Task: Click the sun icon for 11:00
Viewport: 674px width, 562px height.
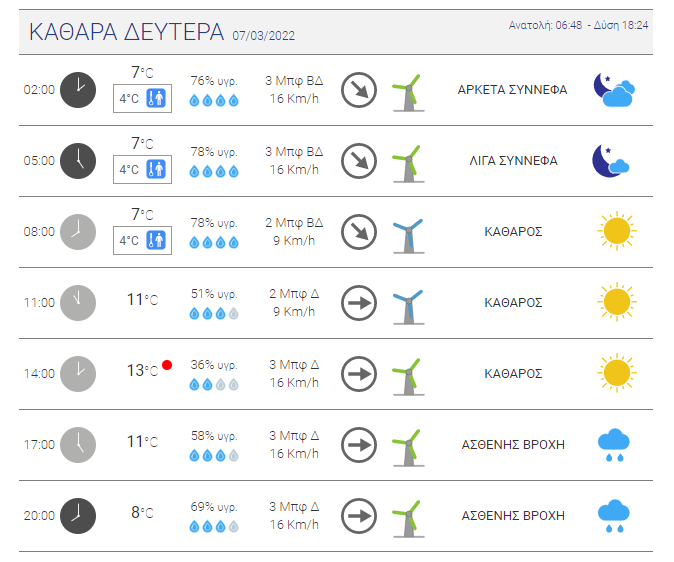Action: click(x=616, y=302)
